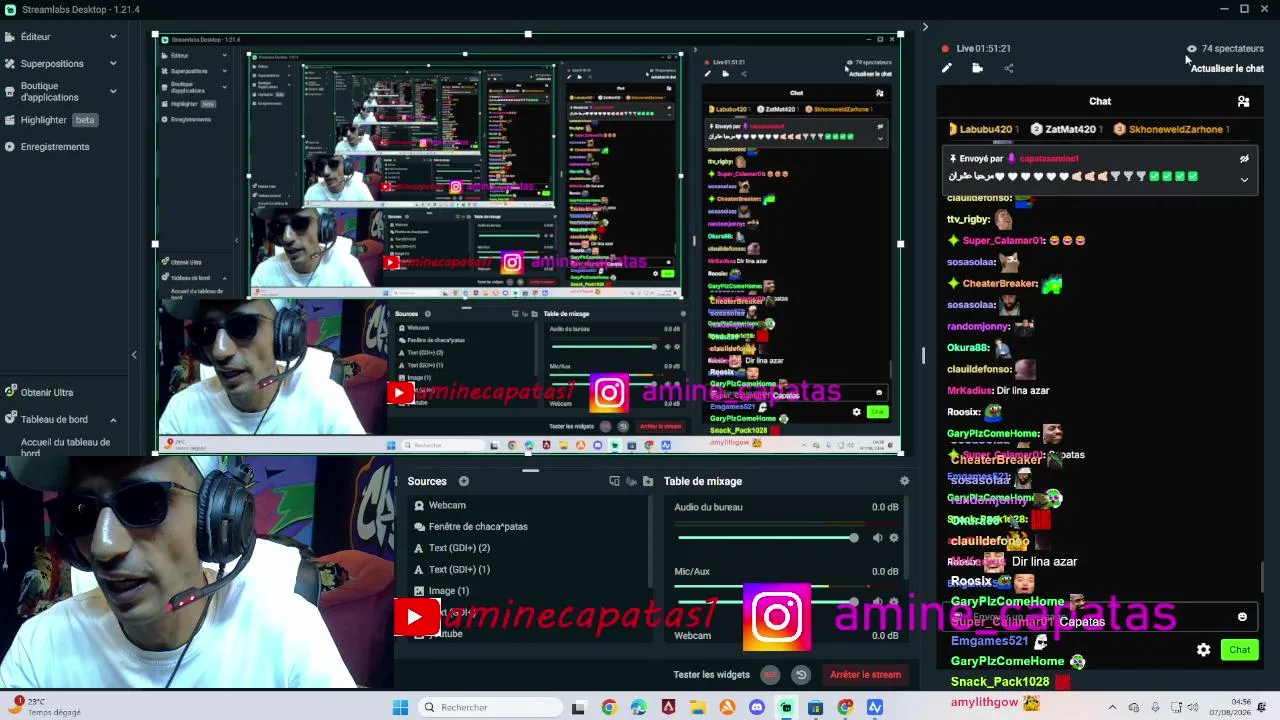
Task: Mute the Audio du bureau speaker
Action: [877, 538]
